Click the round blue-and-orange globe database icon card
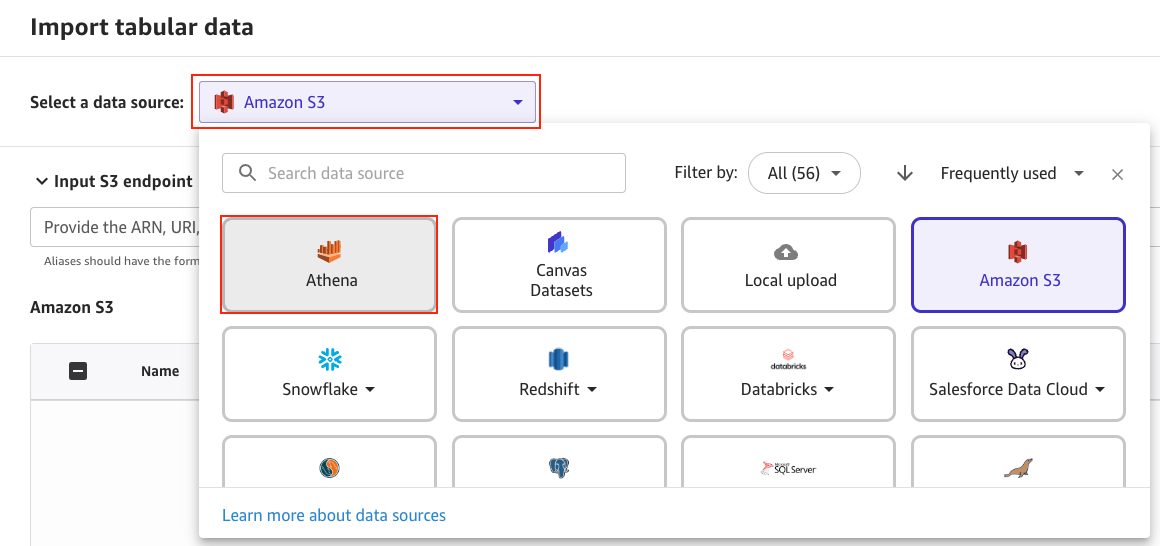Image resolution: width=1160 pixels, height=546 pixels. coord(329,462)
